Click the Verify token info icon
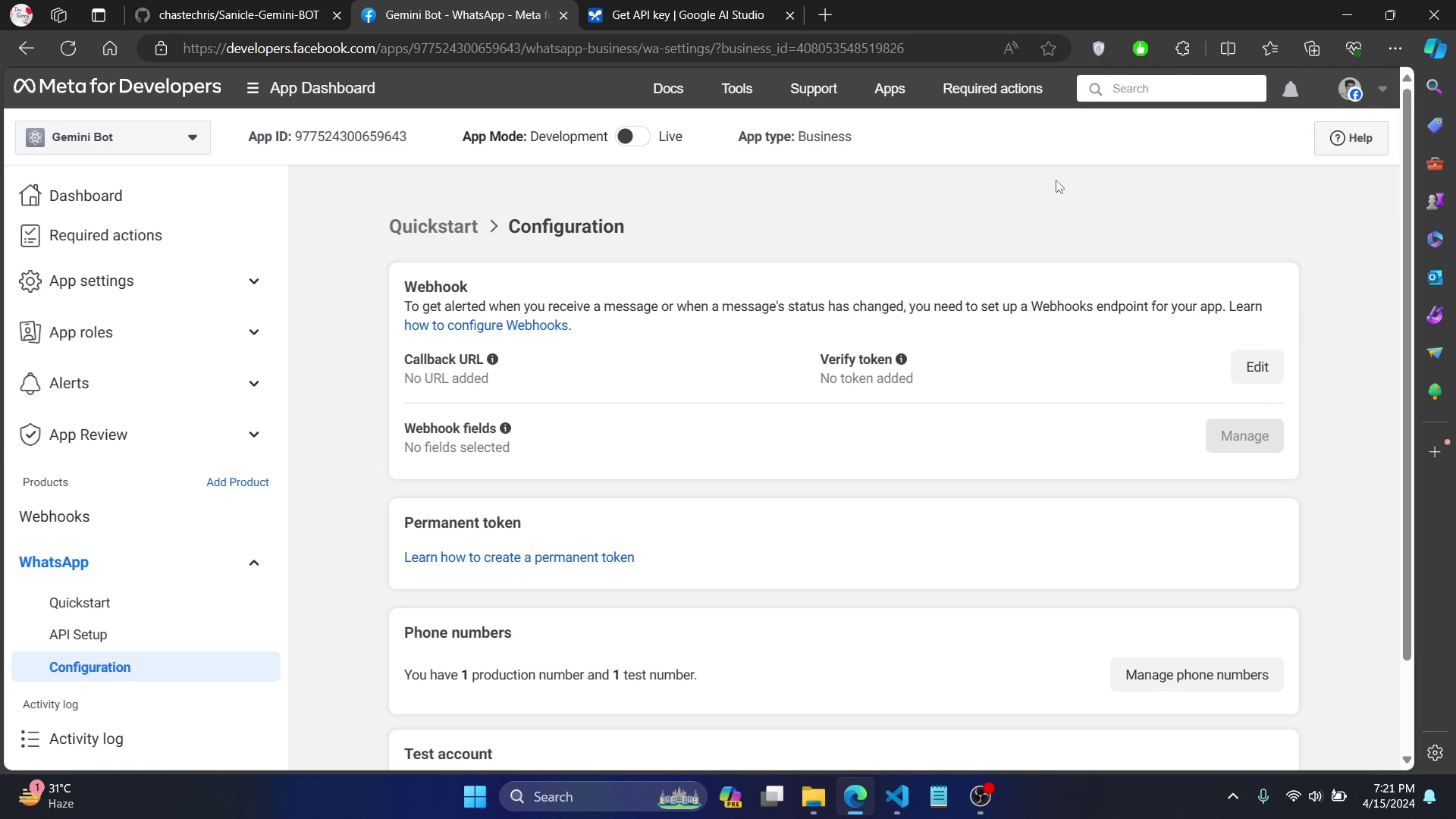The width and height of the screenshot is (1456, 819). tap(901, 359)
